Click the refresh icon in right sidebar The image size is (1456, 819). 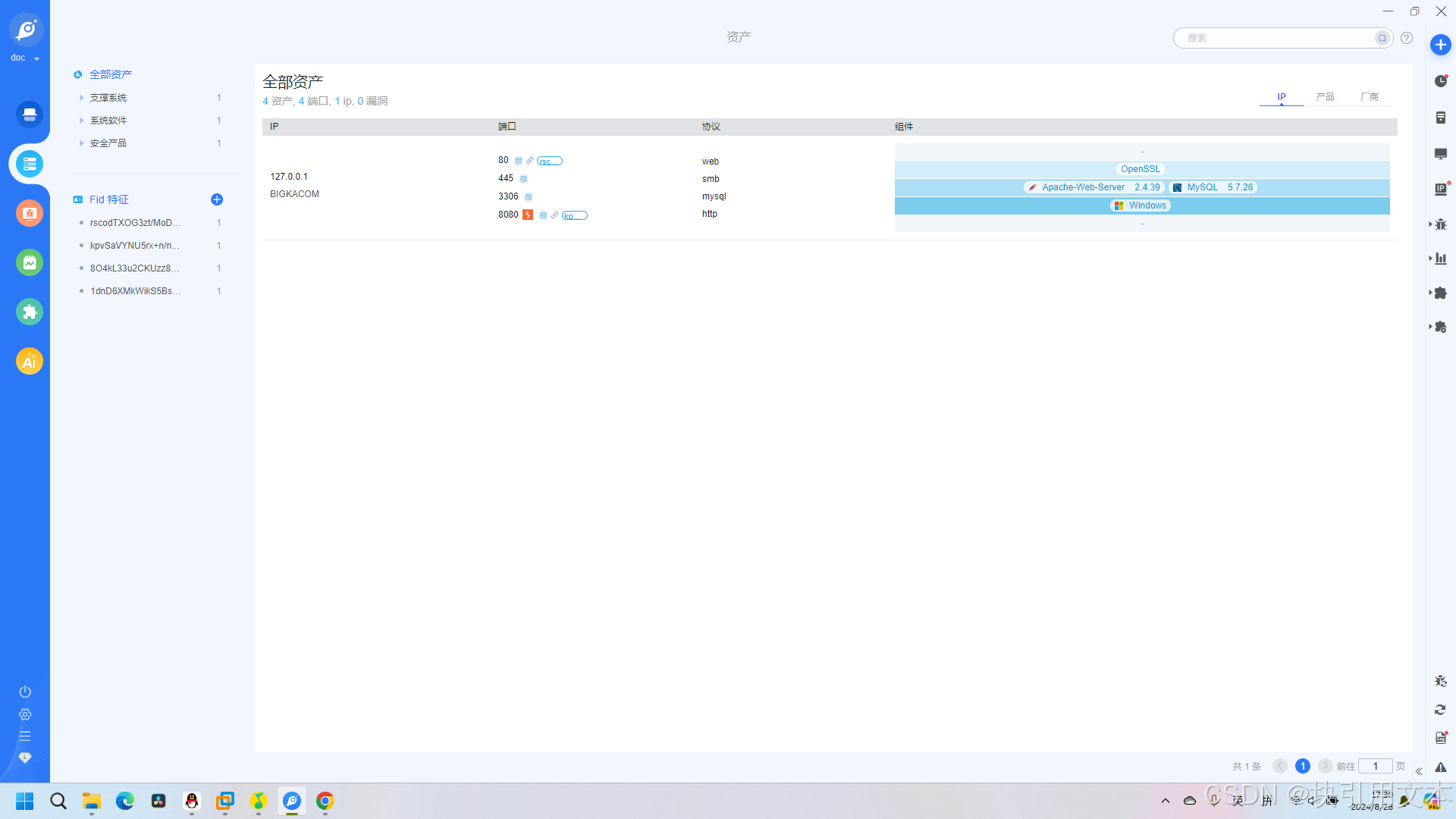pyautogui.click(x=1440, y=710)
